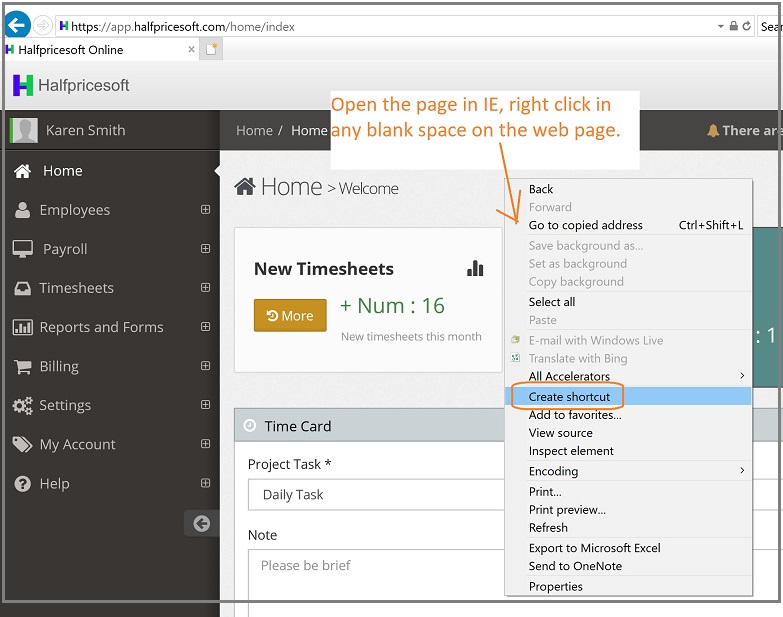The image size is (783, 617).
Task: Click the home icon beside Home > Welcome heading
Action: [x=245, y=187]
